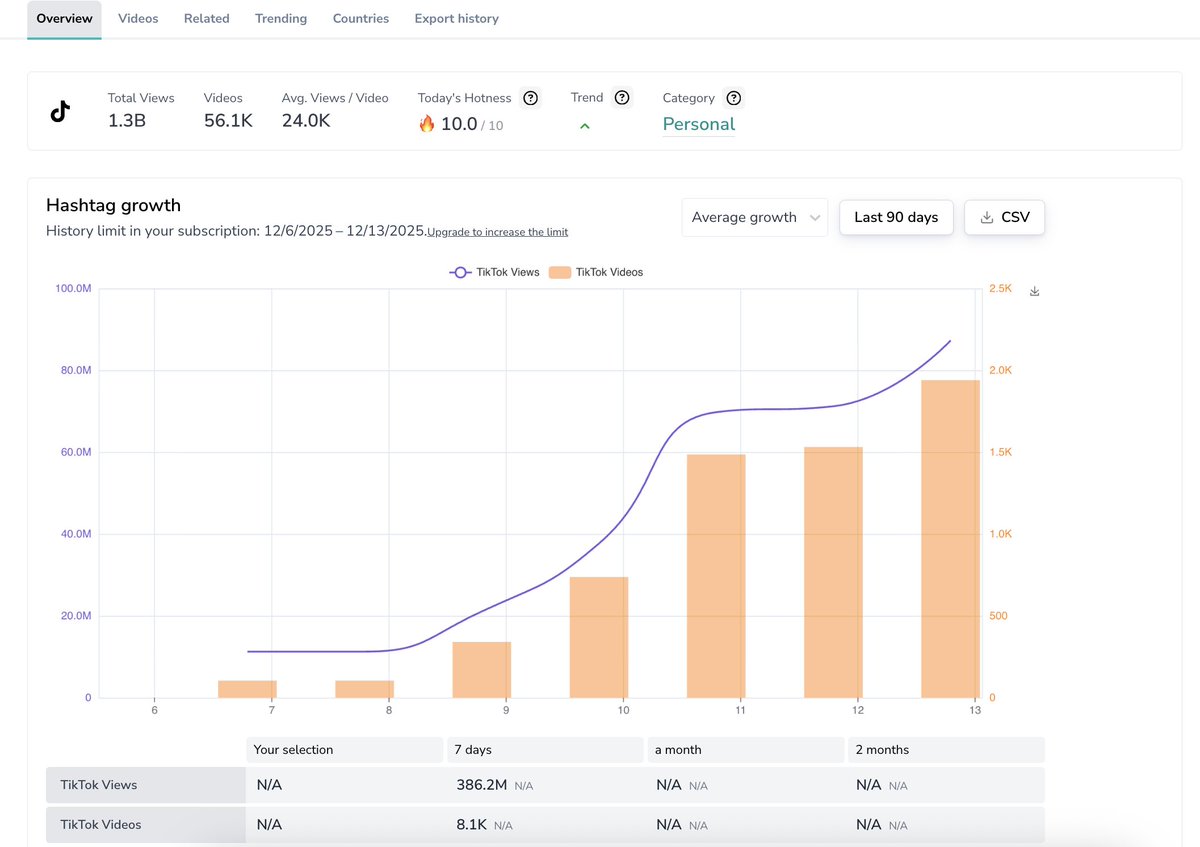Open the Export history tab

(x=456, y=18)
